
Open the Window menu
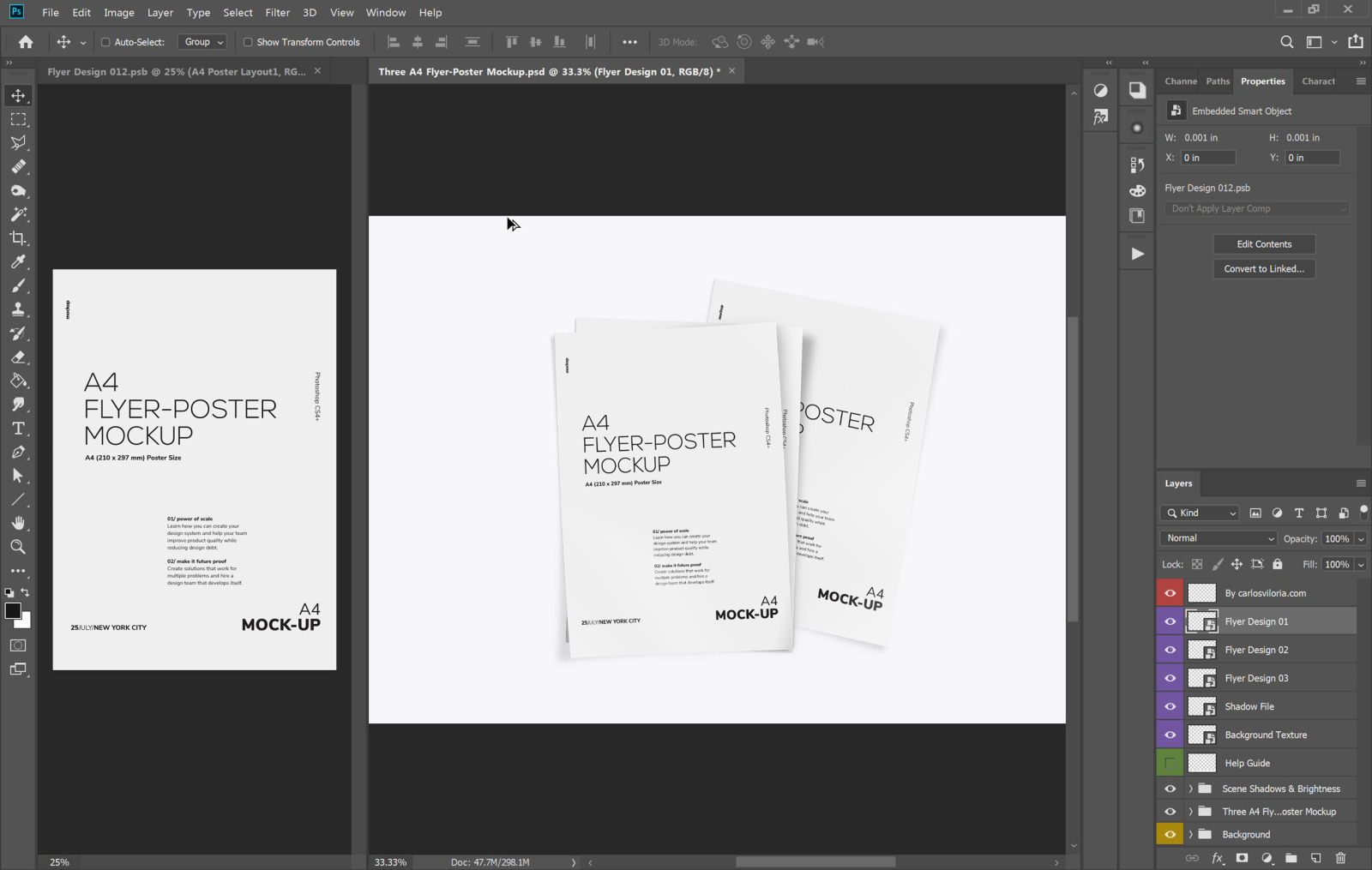[386, 13]
